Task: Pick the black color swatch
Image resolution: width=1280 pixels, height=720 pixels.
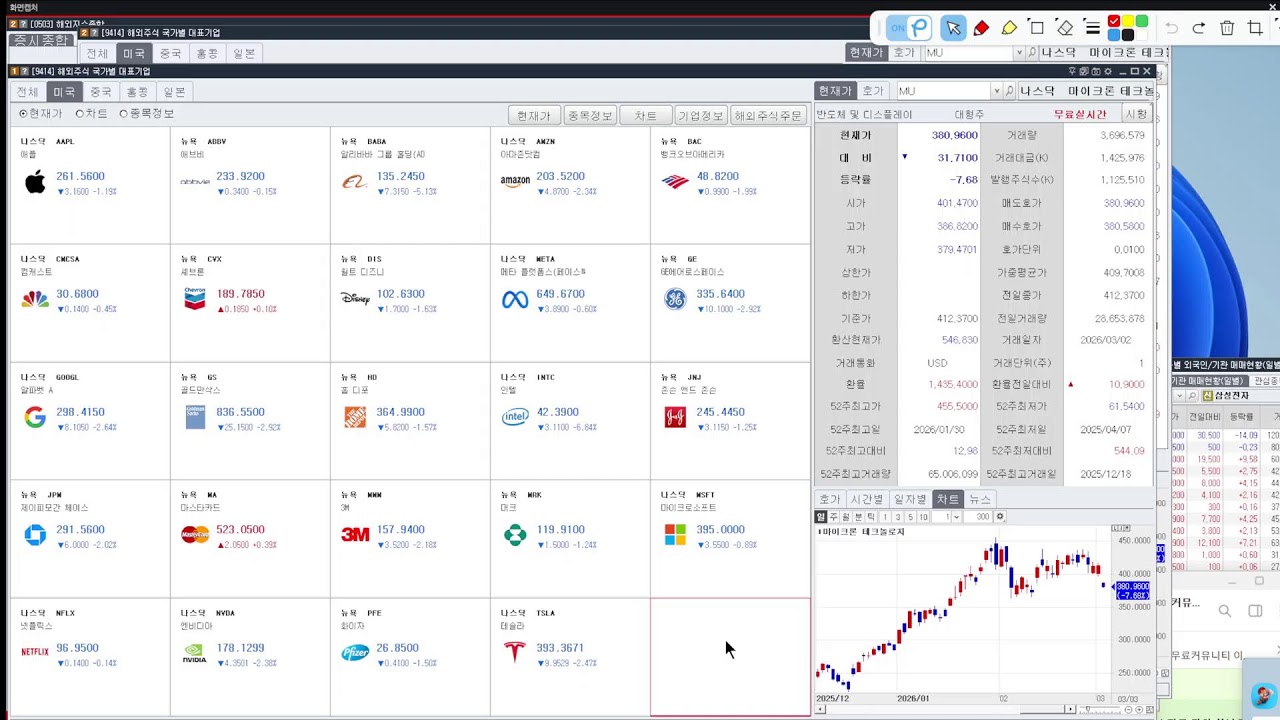Action: (x=1128, y=35)
